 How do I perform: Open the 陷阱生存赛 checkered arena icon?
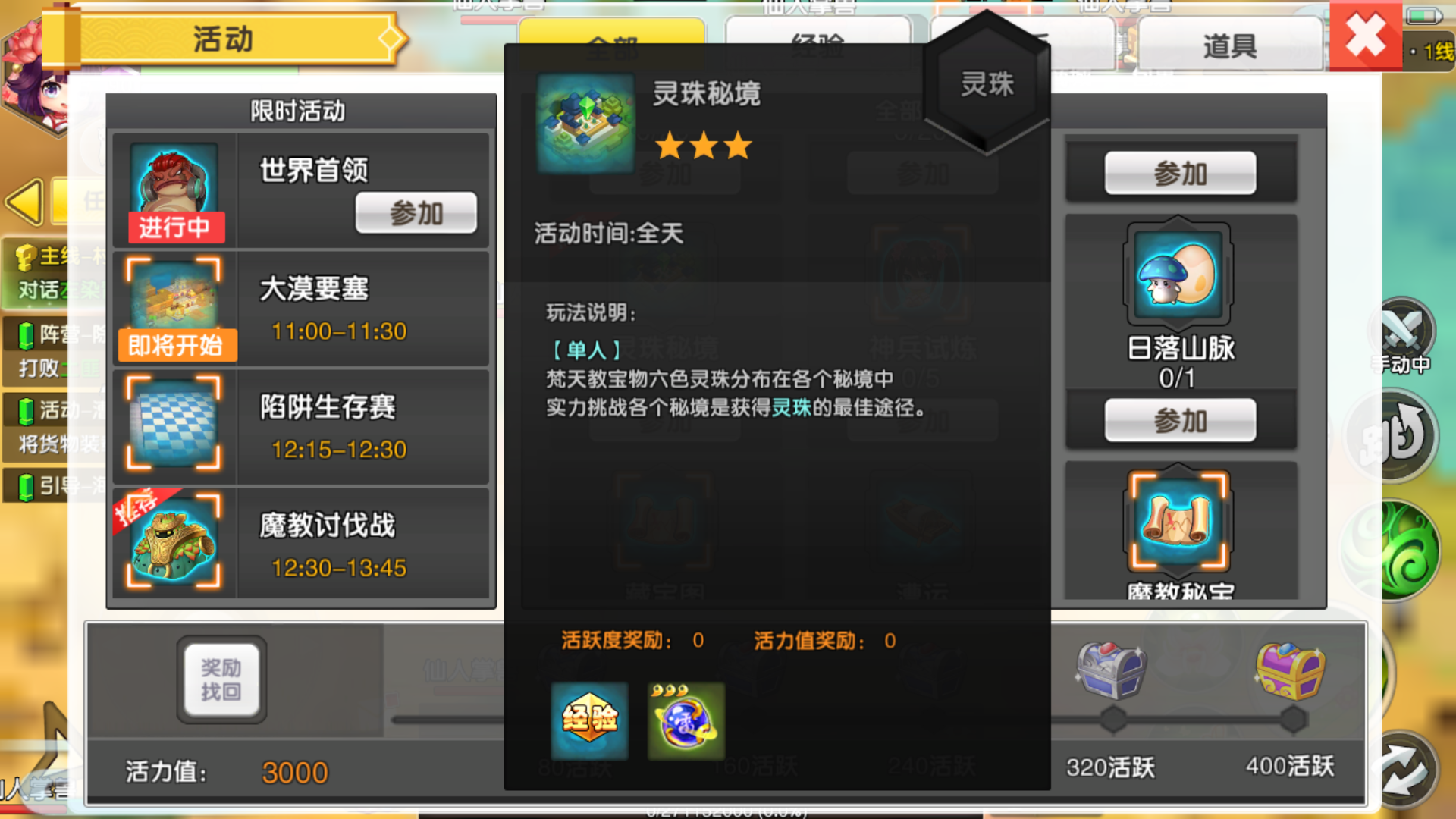coord(174,423)
